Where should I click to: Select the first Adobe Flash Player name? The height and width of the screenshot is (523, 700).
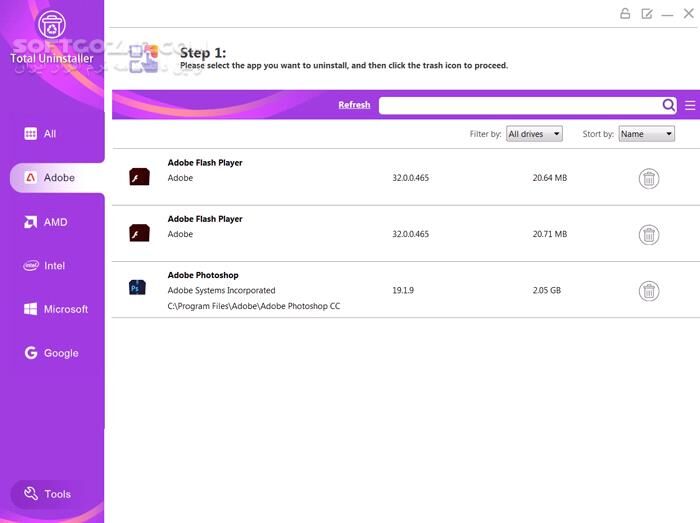click(x=205, y=163)
